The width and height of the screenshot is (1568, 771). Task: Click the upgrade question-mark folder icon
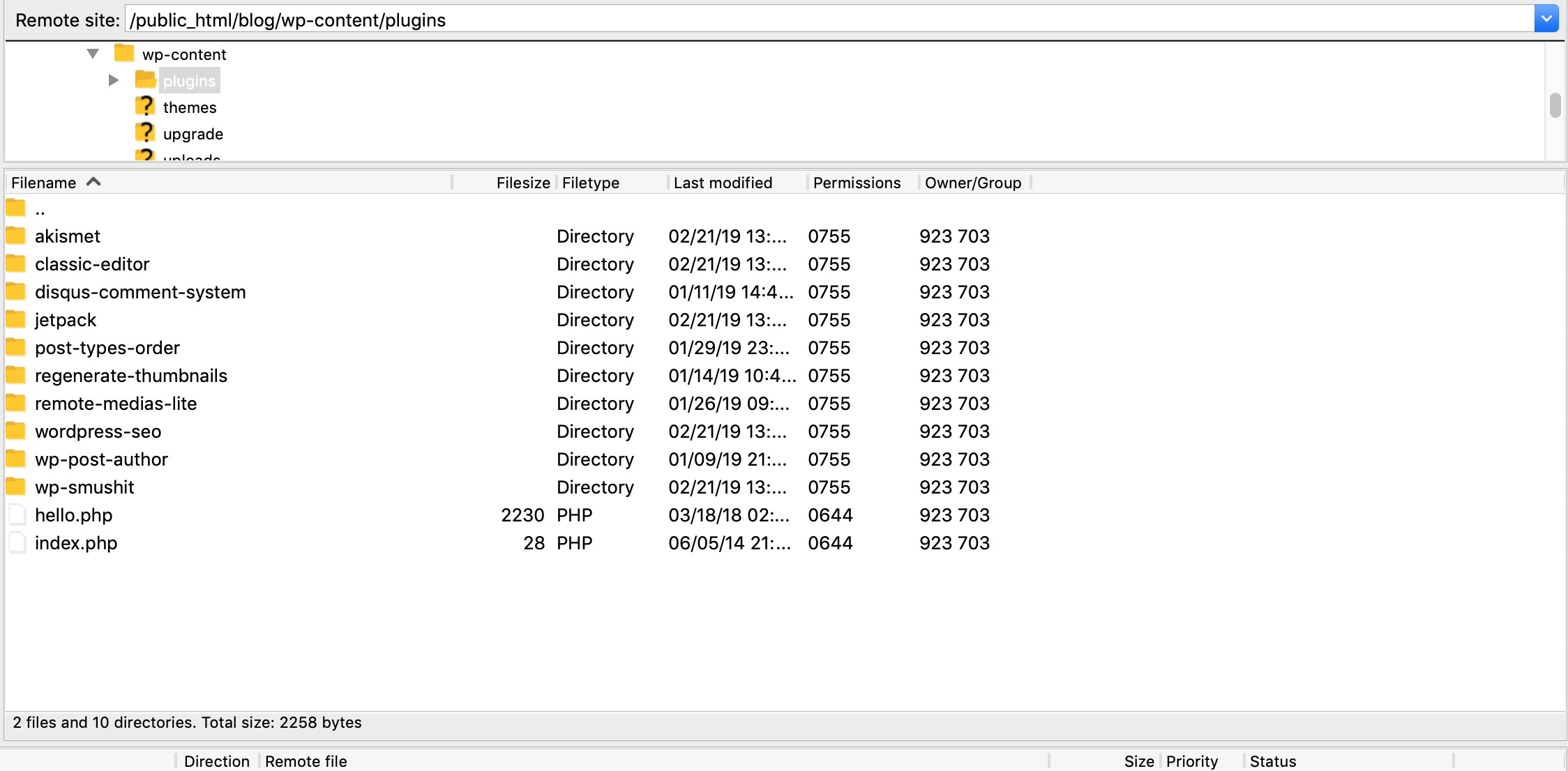(144, 133)
